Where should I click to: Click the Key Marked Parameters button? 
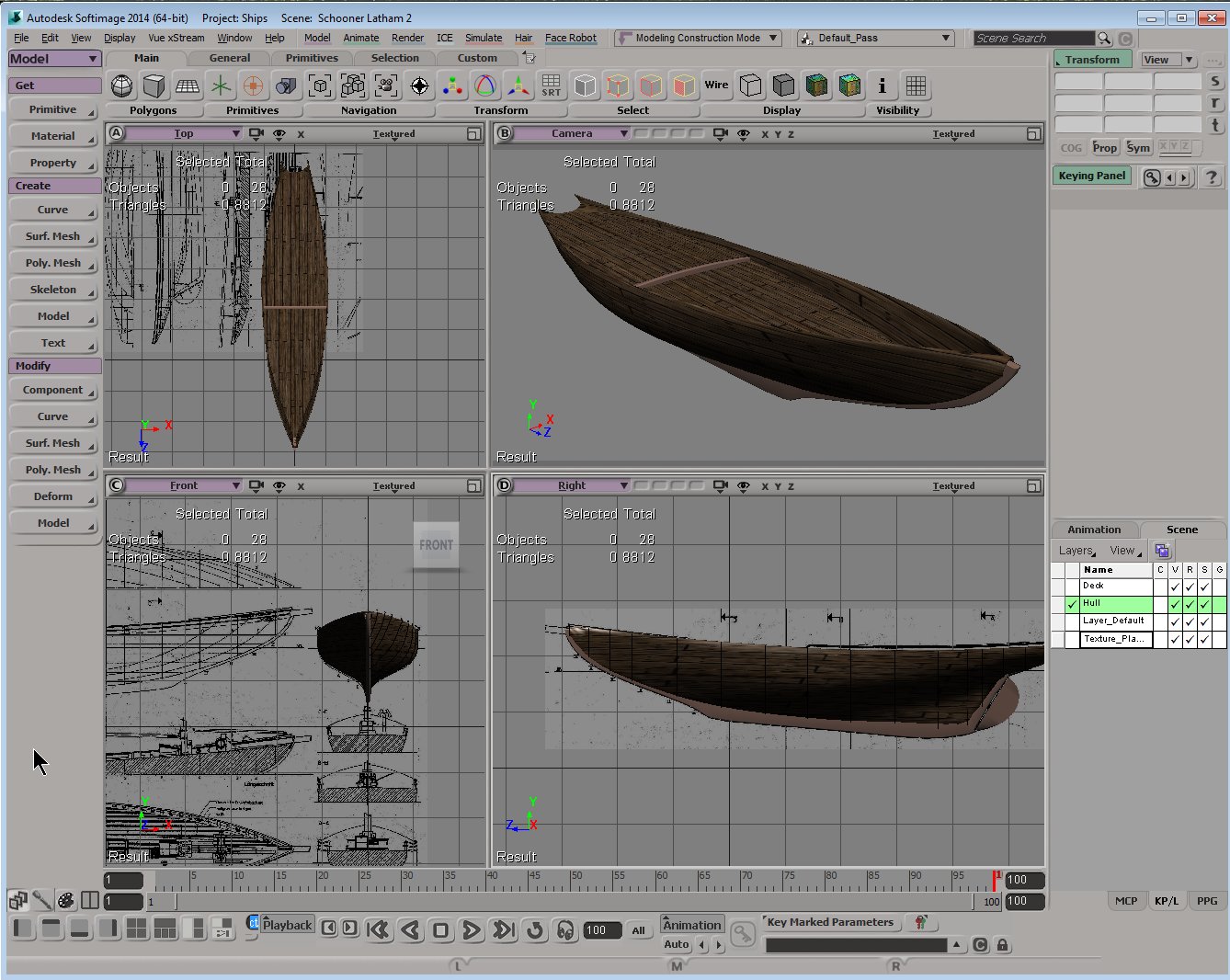pyautogui.click(x=829, y=922)
